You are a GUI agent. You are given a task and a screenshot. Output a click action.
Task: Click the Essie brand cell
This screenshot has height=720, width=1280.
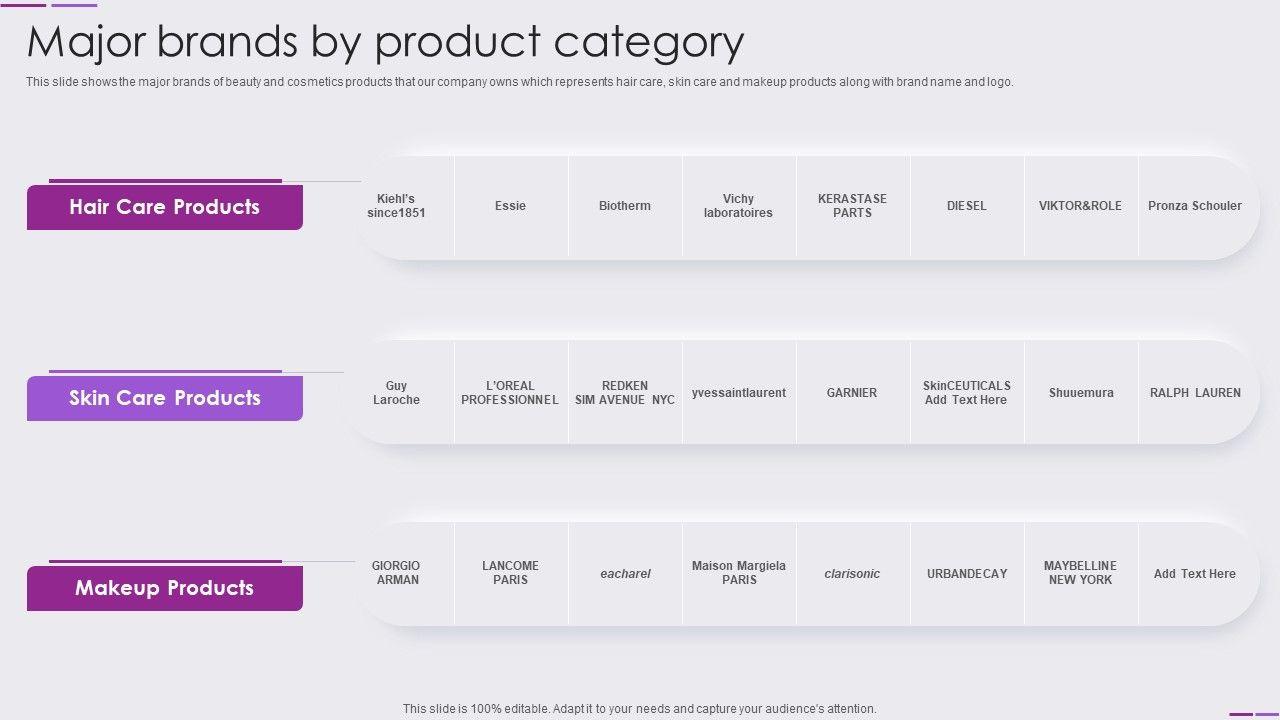point(510,206)
